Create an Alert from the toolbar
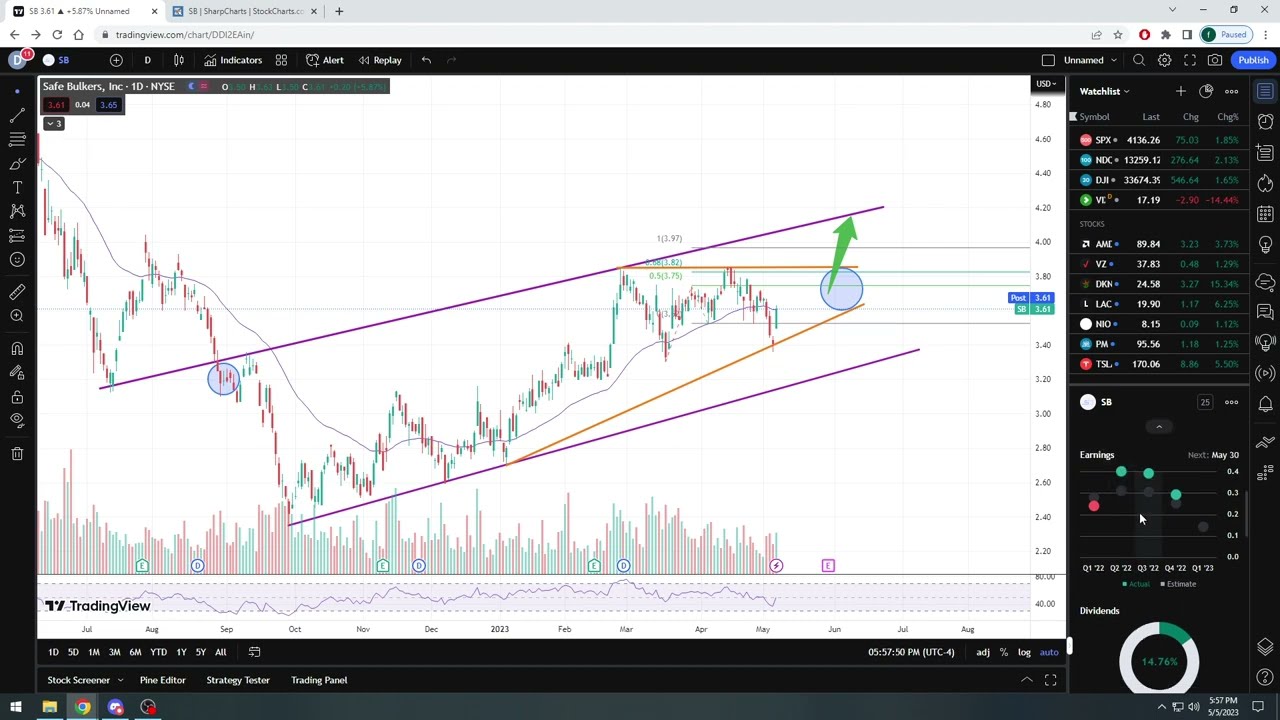The width and height of the screenshot is (1280, 720). point(325,60)
